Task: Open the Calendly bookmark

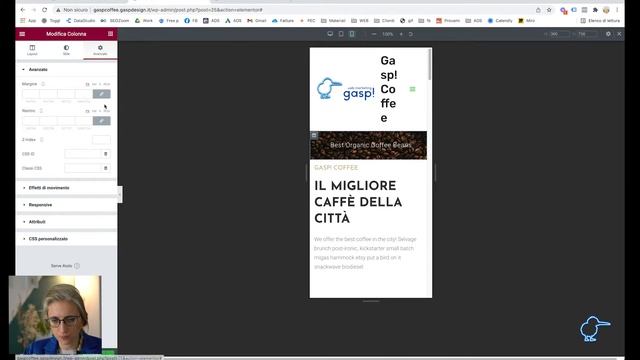Action: point(500,20)
